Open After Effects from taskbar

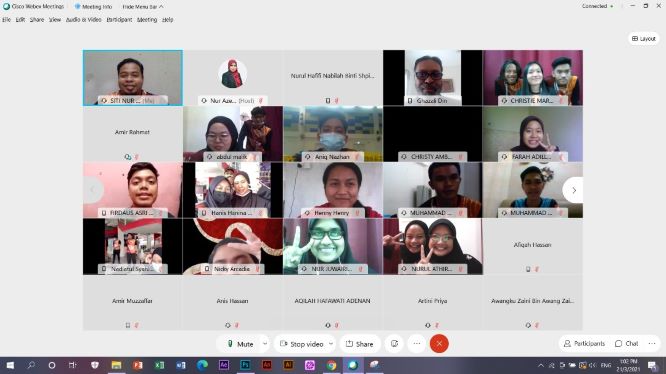224,365
